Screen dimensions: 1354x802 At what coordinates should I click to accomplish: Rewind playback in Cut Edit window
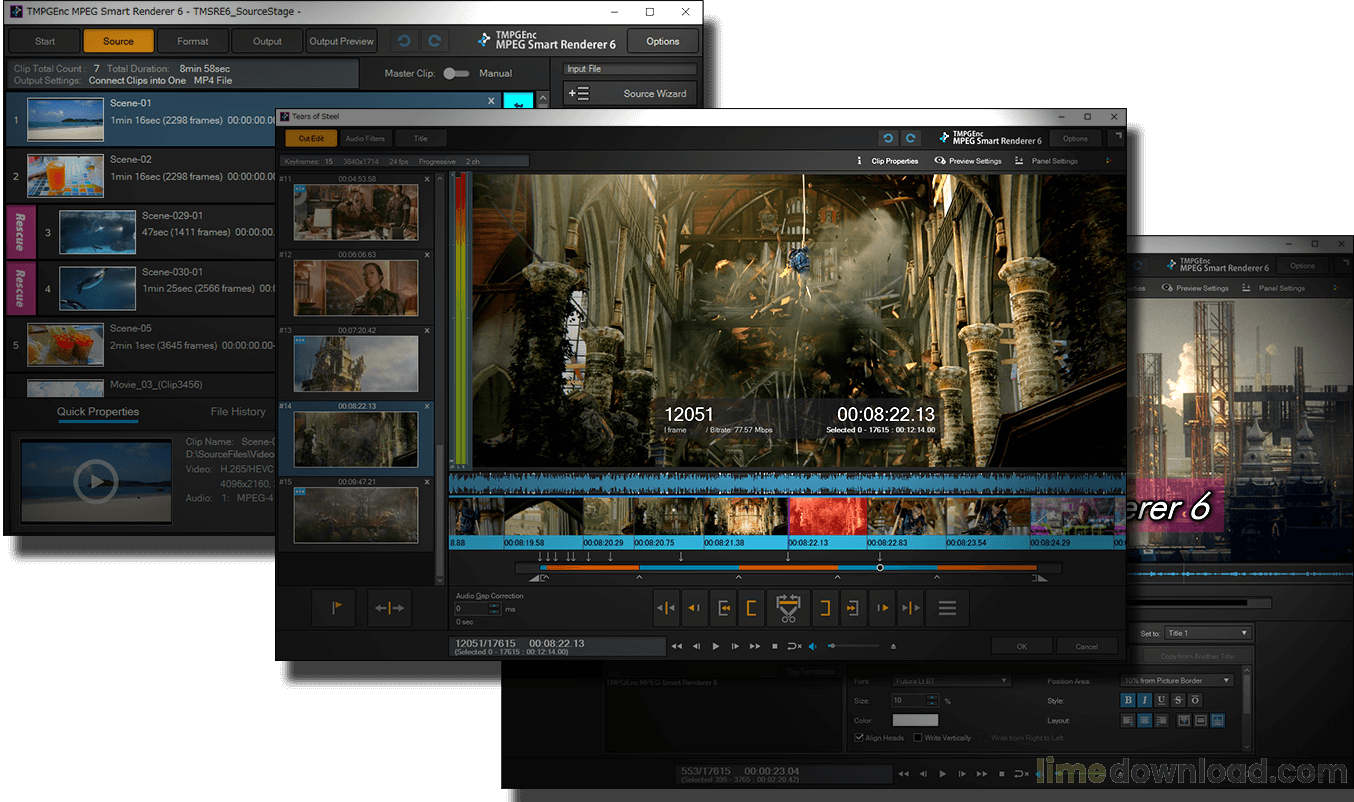(677, 646)
